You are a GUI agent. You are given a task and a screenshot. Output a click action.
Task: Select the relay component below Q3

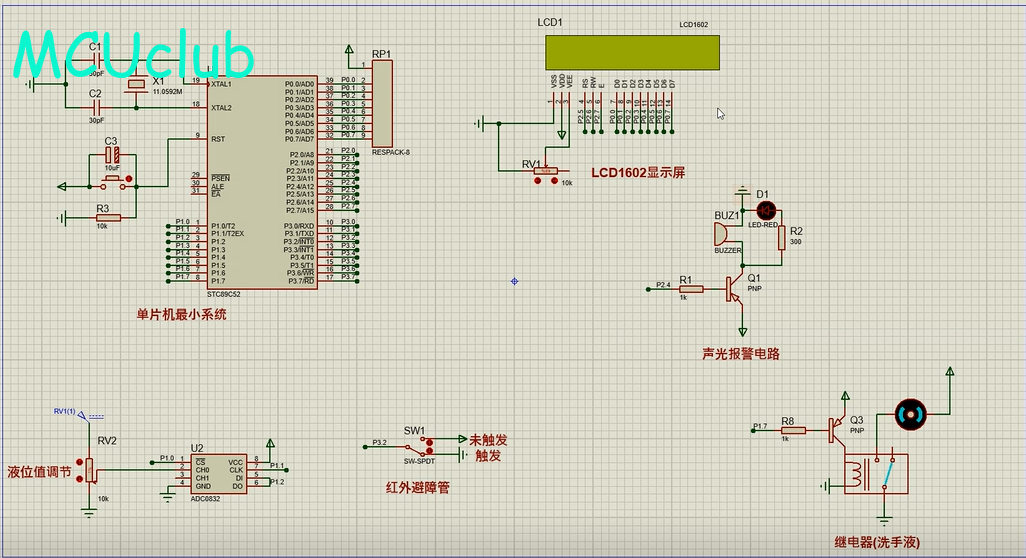(880, 474)
